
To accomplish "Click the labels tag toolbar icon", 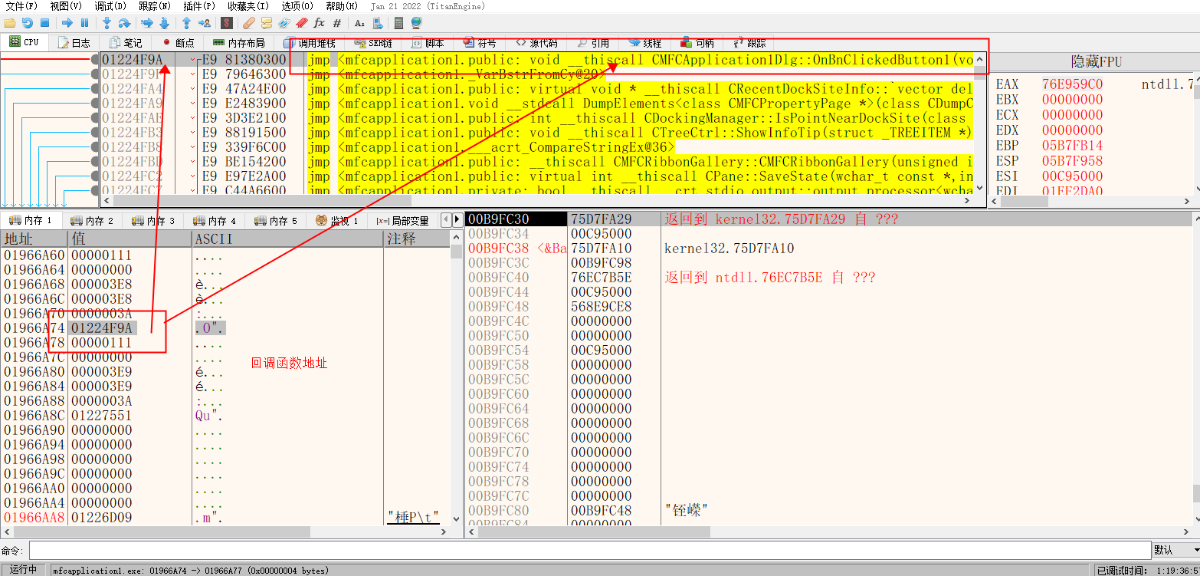I will pyautogui.click(x=284, y=23).
